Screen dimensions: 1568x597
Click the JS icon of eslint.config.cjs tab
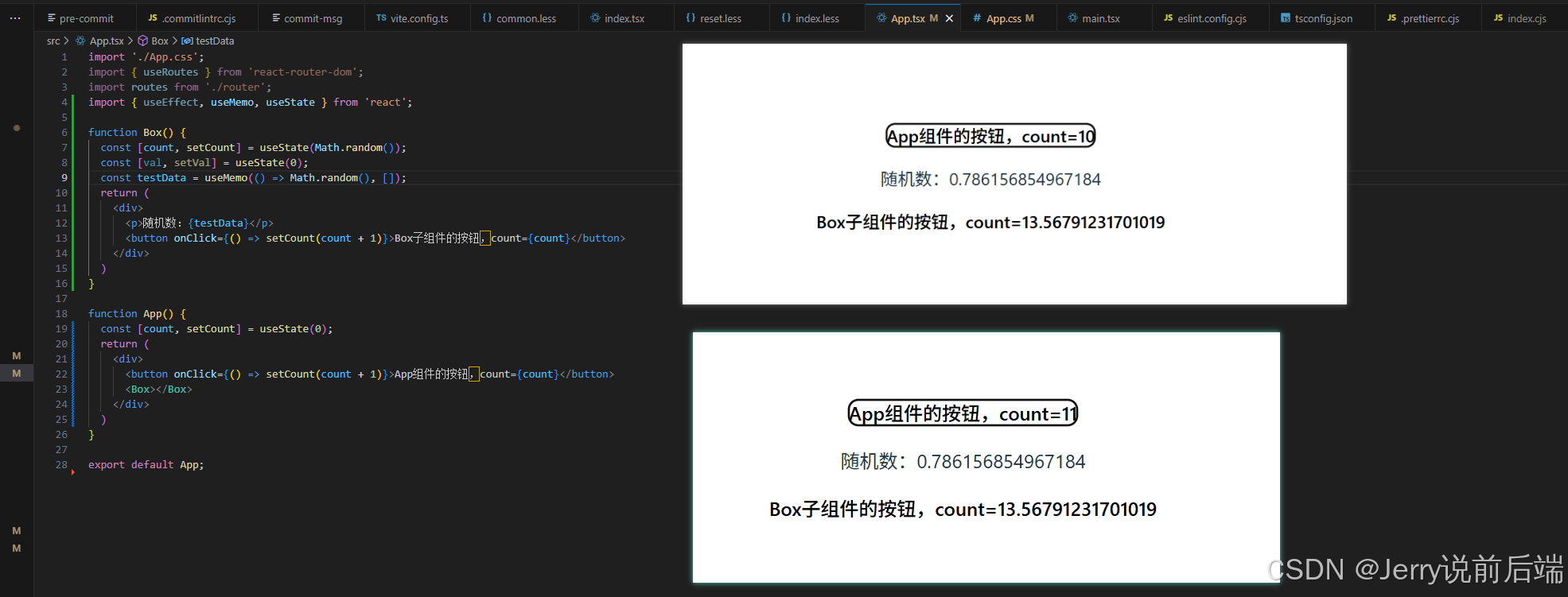pyautogui.click(x=1168, y=18)
